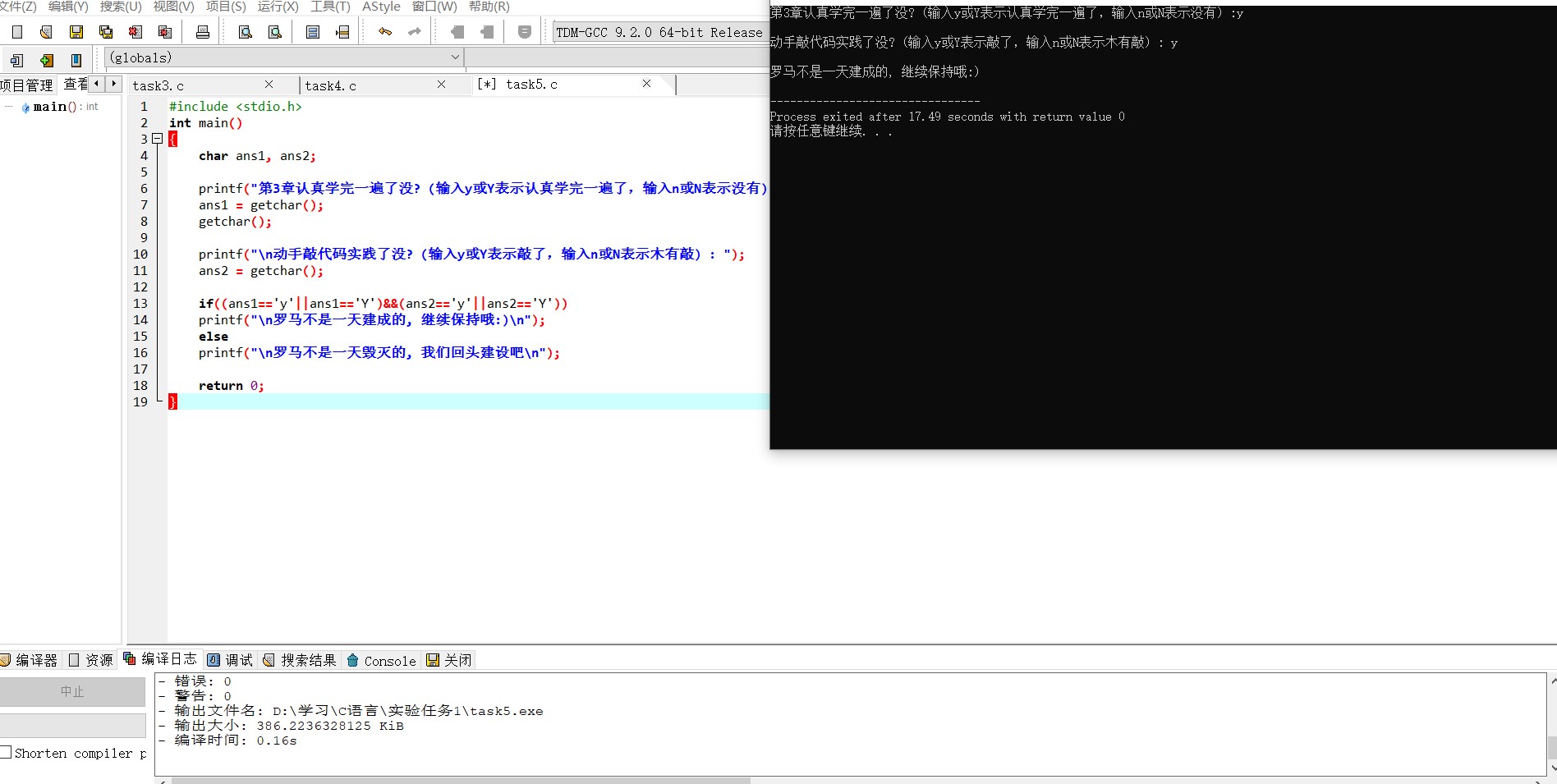The width and height of the screenshot is (1557, 784).
Task: Click the Close file toolbar icon
Action: coord(135,32)
